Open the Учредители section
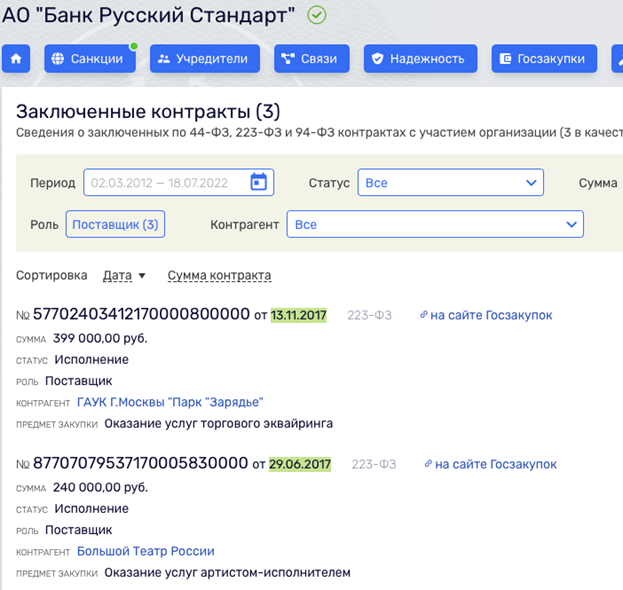623x590 pixels. (x=205, y=59)
